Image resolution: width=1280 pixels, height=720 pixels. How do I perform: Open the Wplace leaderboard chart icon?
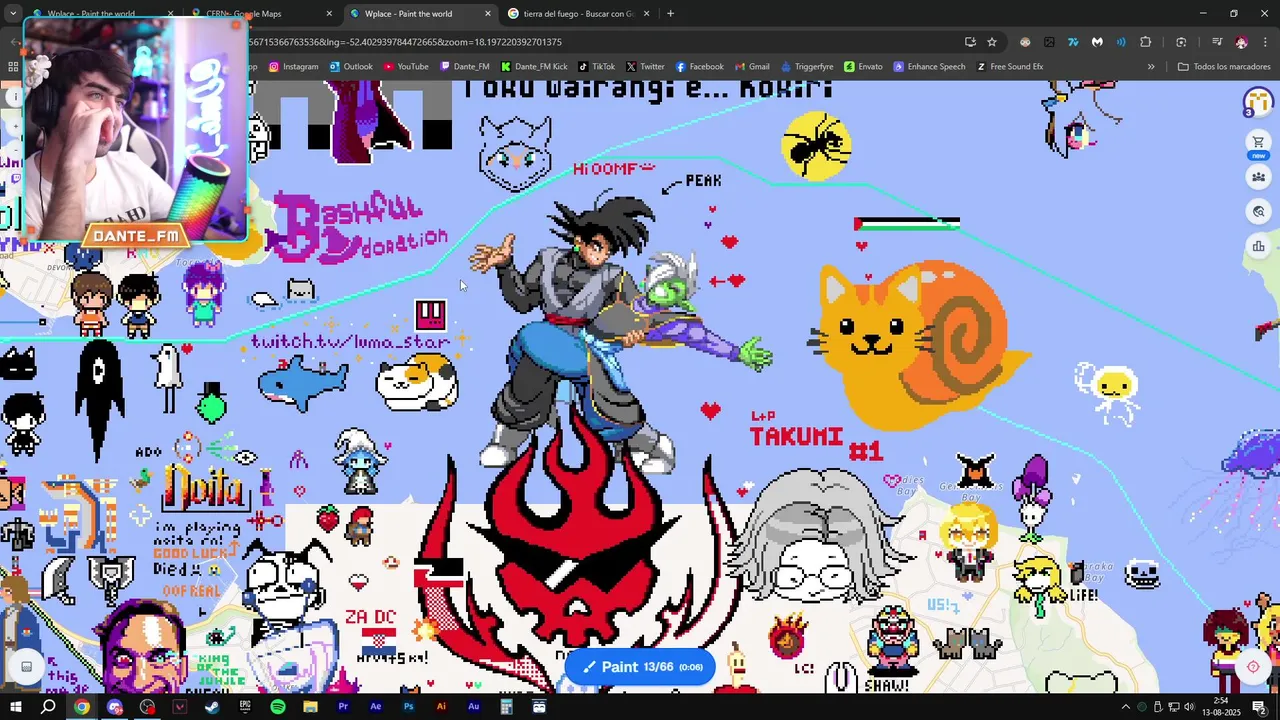[1258, 246]
